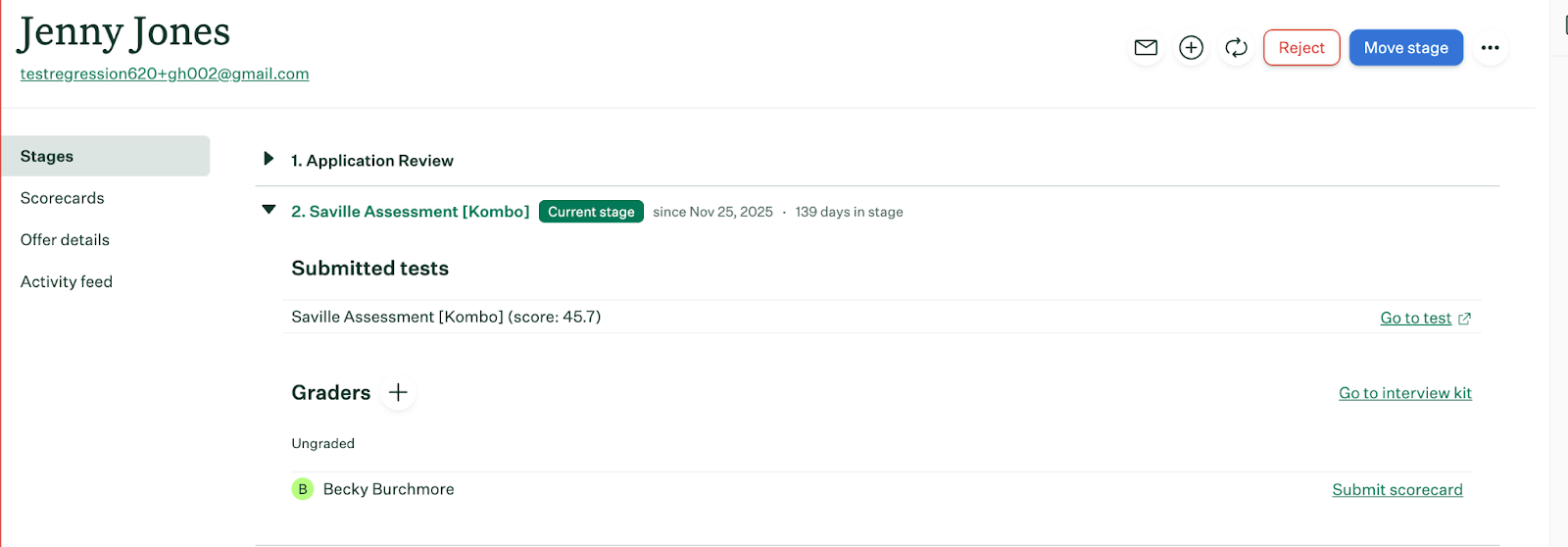This screenshot has height=547, width=1568.
Task: Click the Saville Assessment [Kombo] stage title
Action: pyautogui.click(x=410, y=212)
